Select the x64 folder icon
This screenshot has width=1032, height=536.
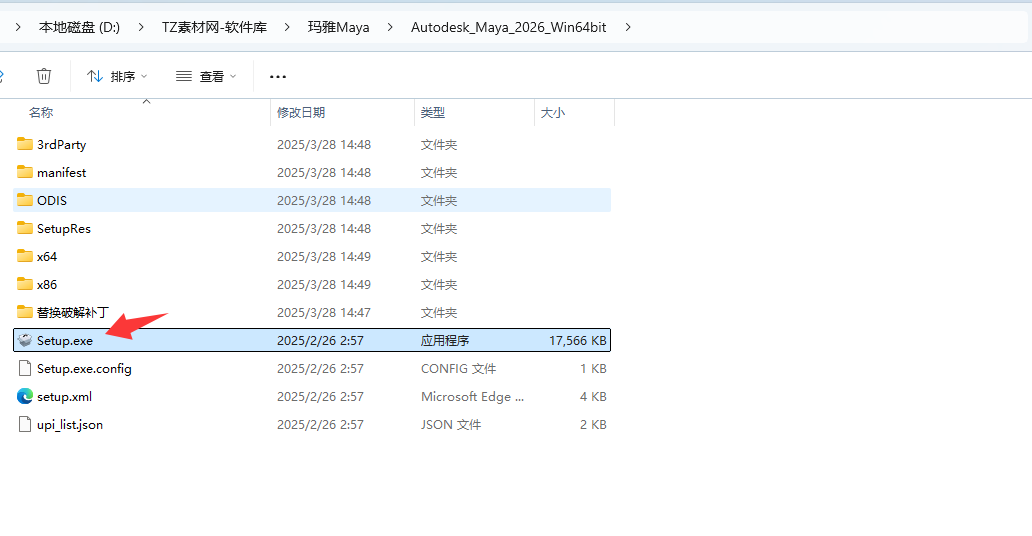pyautogui.click(x=25, y=255)
